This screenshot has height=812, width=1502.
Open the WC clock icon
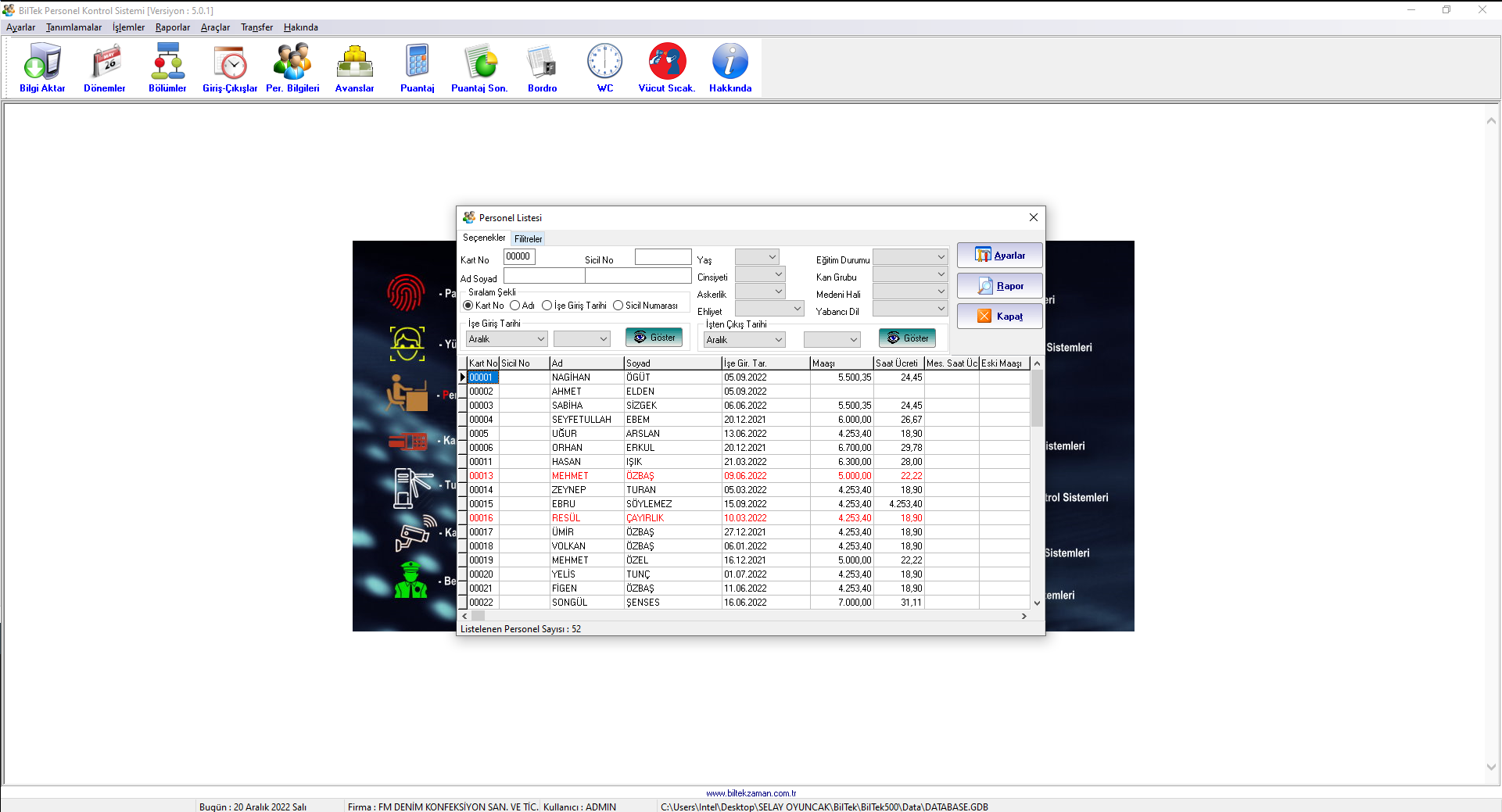tap(605, 68)
